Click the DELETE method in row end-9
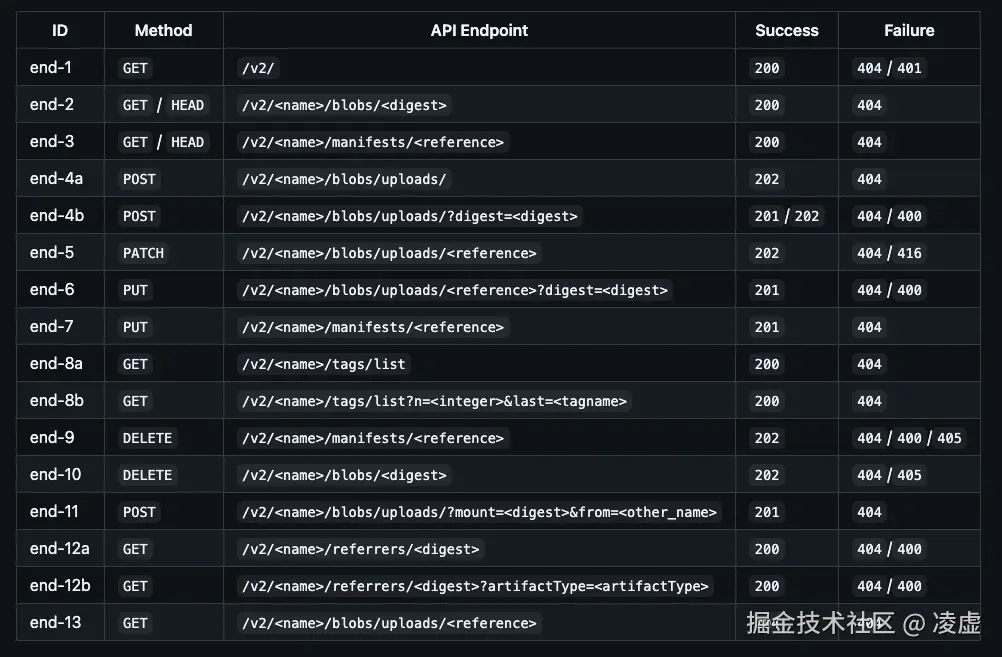 [x=147, y=438]
